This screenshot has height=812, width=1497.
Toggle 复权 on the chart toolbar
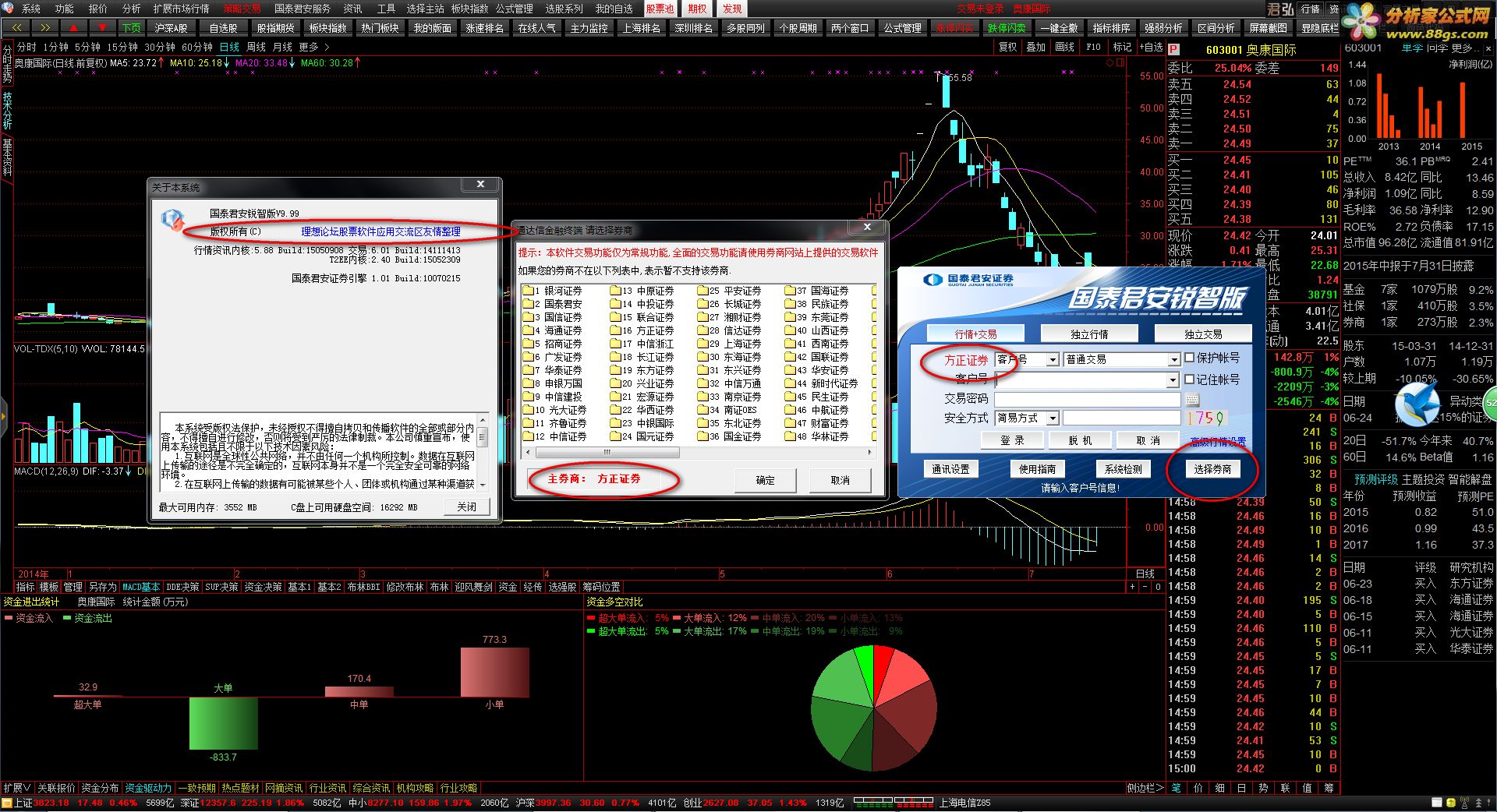tap(1008, 48)
